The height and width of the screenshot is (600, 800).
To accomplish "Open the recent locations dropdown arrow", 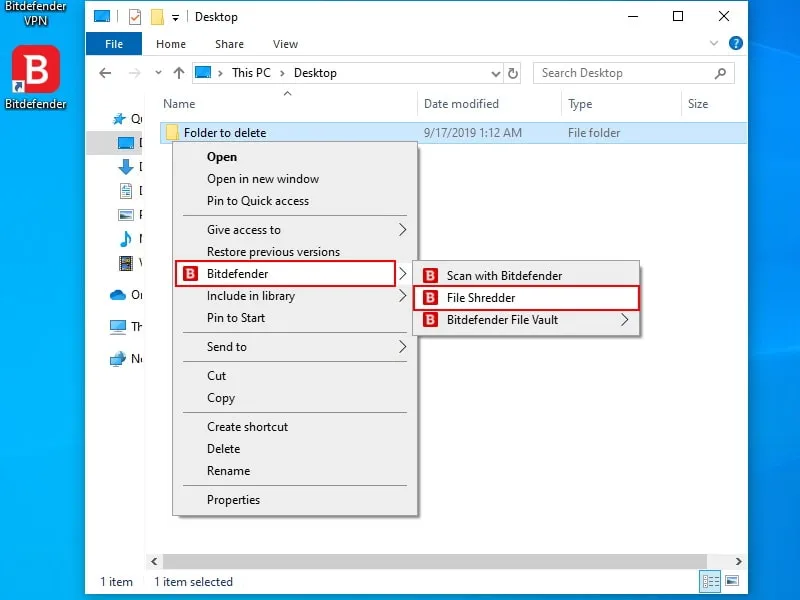I will [159, 73].
